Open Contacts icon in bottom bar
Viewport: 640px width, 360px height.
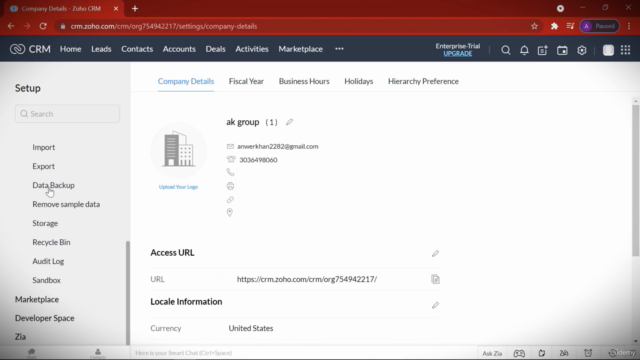tap(98, 353)
